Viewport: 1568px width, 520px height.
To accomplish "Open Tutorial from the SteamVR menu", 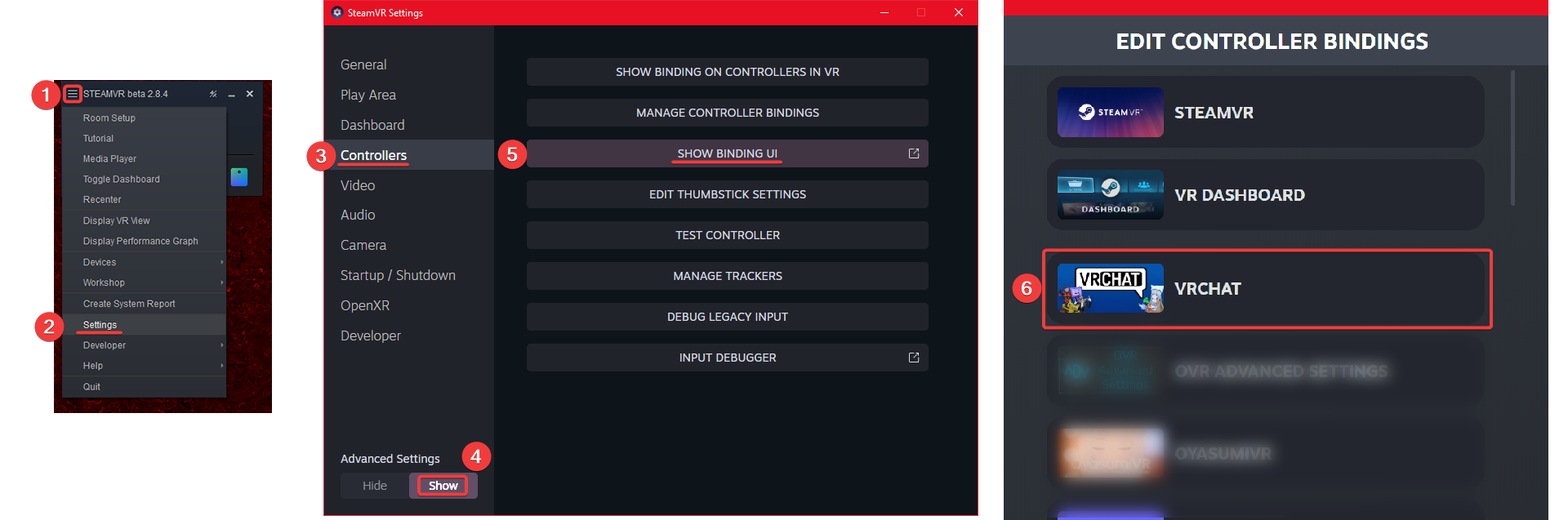I will pyautogui.click(x=144, y=138).
